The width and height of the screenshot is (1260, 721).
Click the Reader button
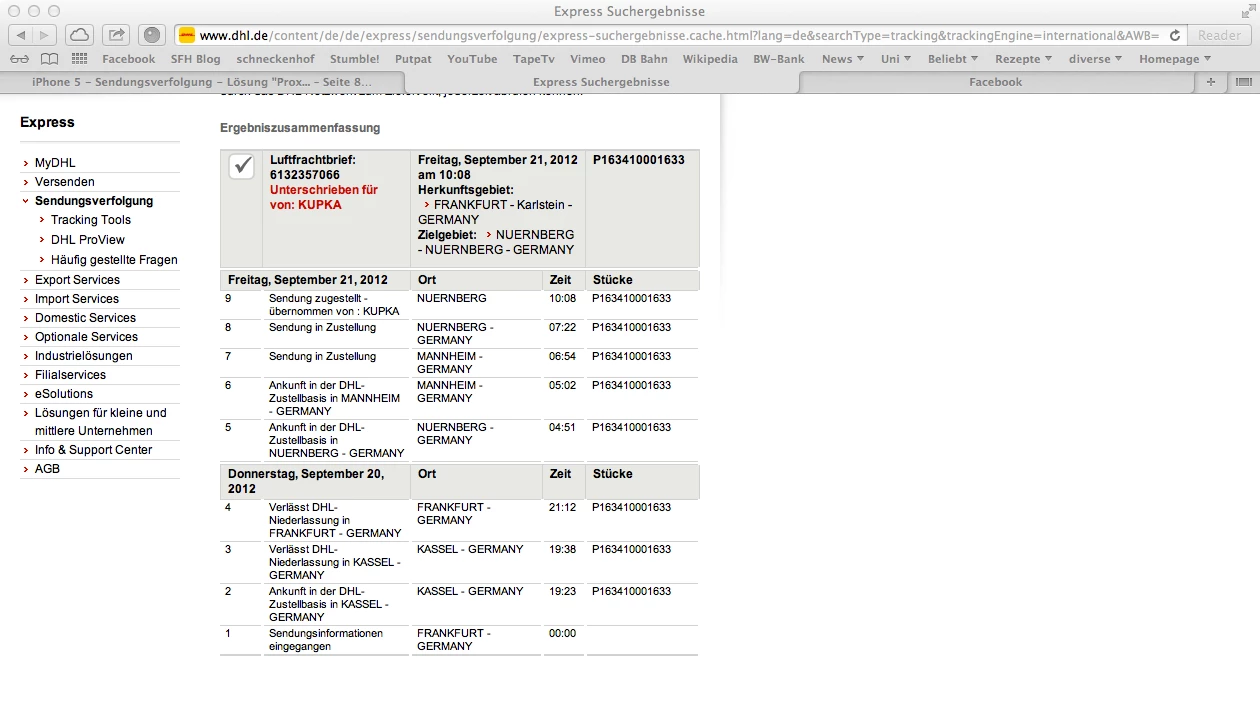[1219, 35]
